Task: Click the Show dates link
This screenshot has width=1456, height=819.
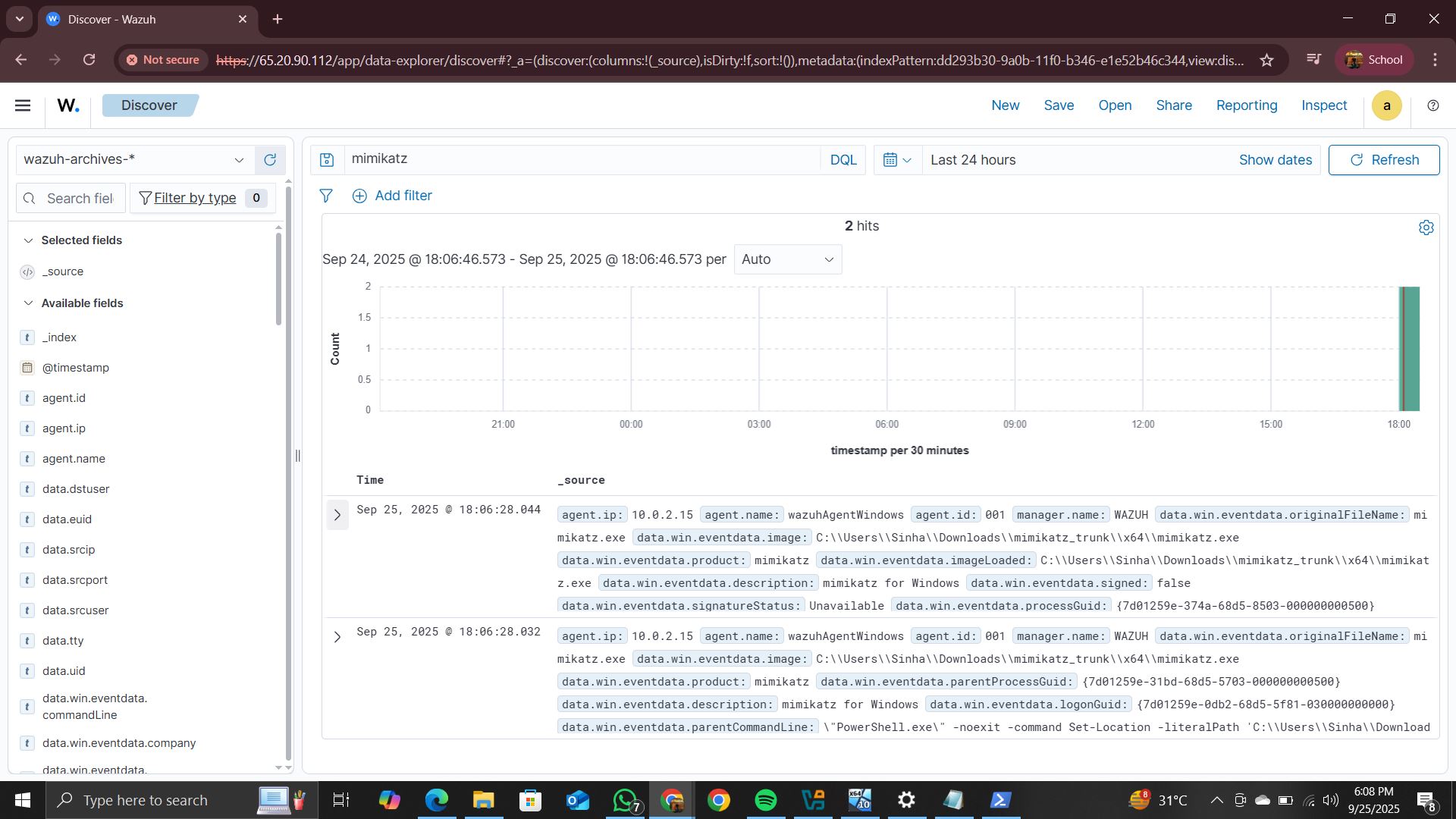Action: click(x=1276, y=159)
